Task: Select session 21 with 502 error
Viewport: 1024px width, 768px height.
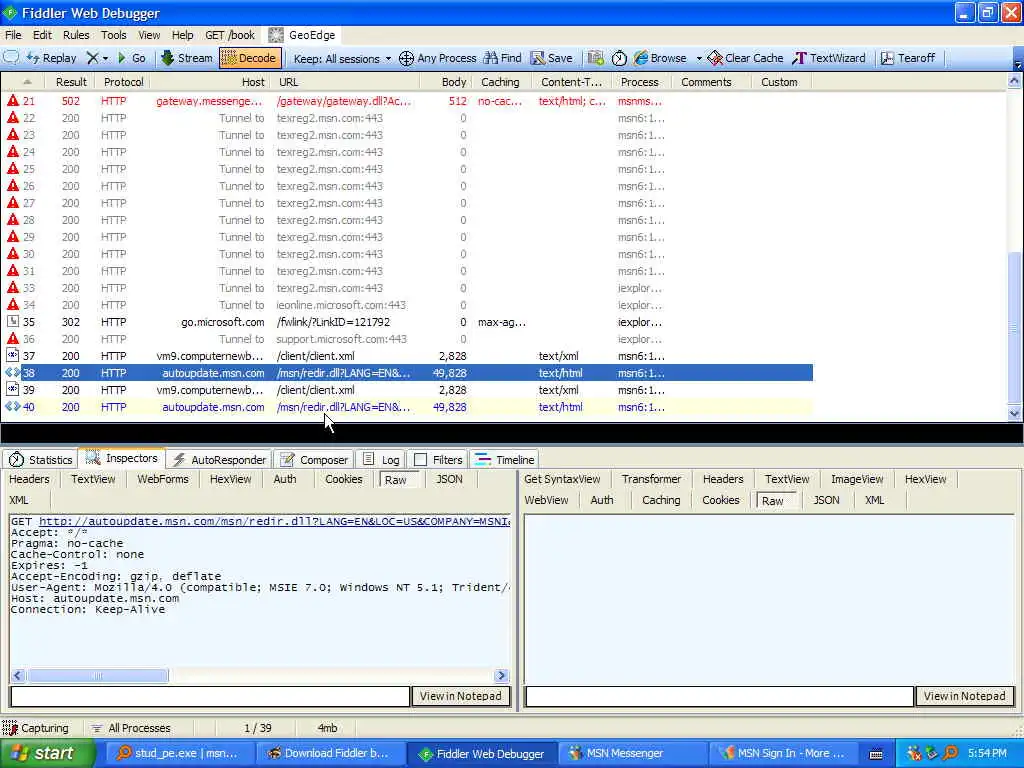Action: click(406, 101)
